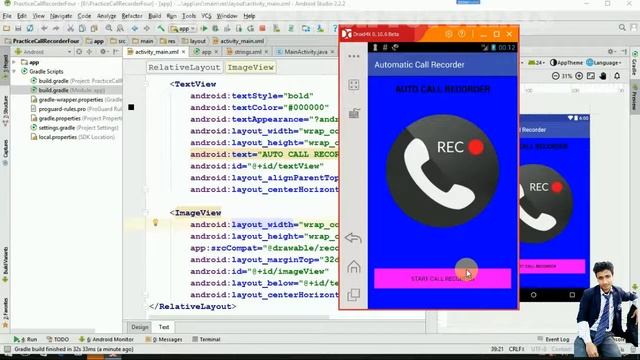The height and width of the screenshot is (360, 640).
Task: Open the Refactor menu
Action: [132, 16]
